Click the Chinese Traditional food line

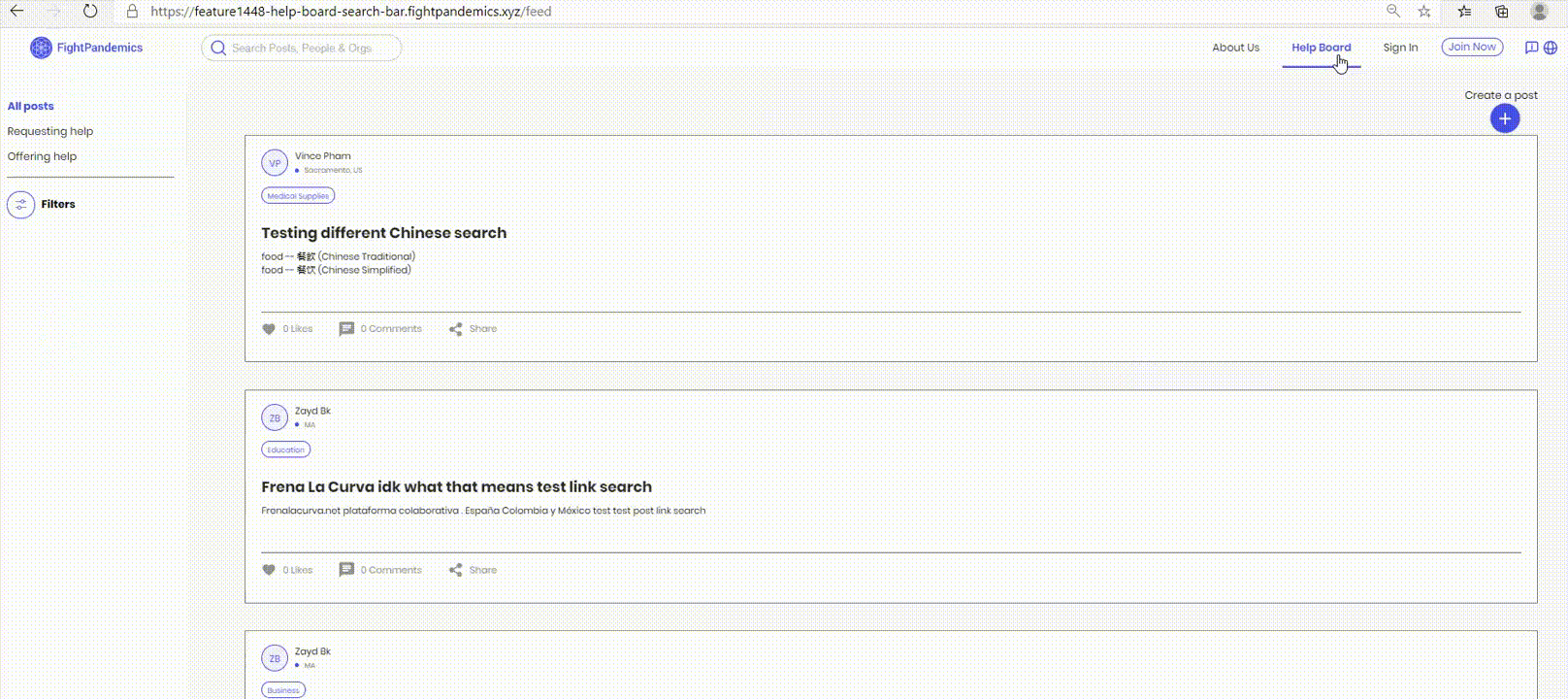coord(339,256)
